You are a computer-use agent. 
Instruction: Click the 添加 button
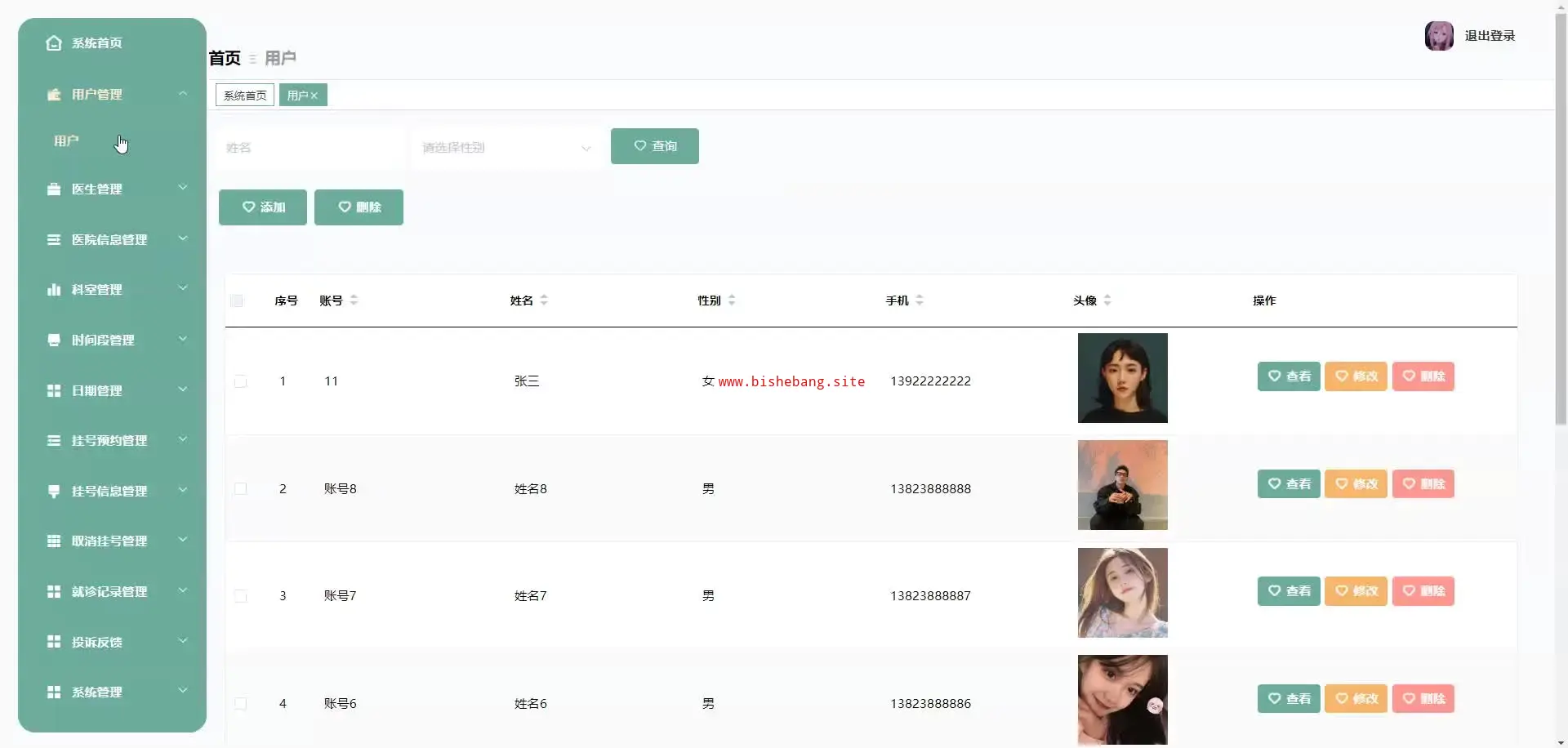point(263,207)
